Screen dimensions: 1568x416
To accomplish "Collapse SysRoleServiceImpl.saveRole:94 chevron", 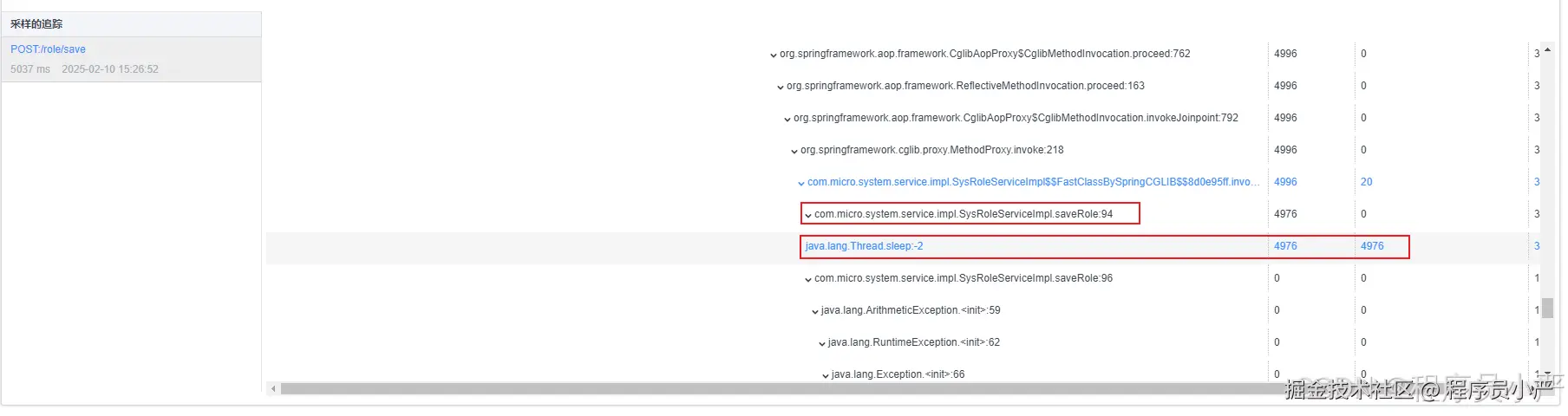I will point(808,215).
